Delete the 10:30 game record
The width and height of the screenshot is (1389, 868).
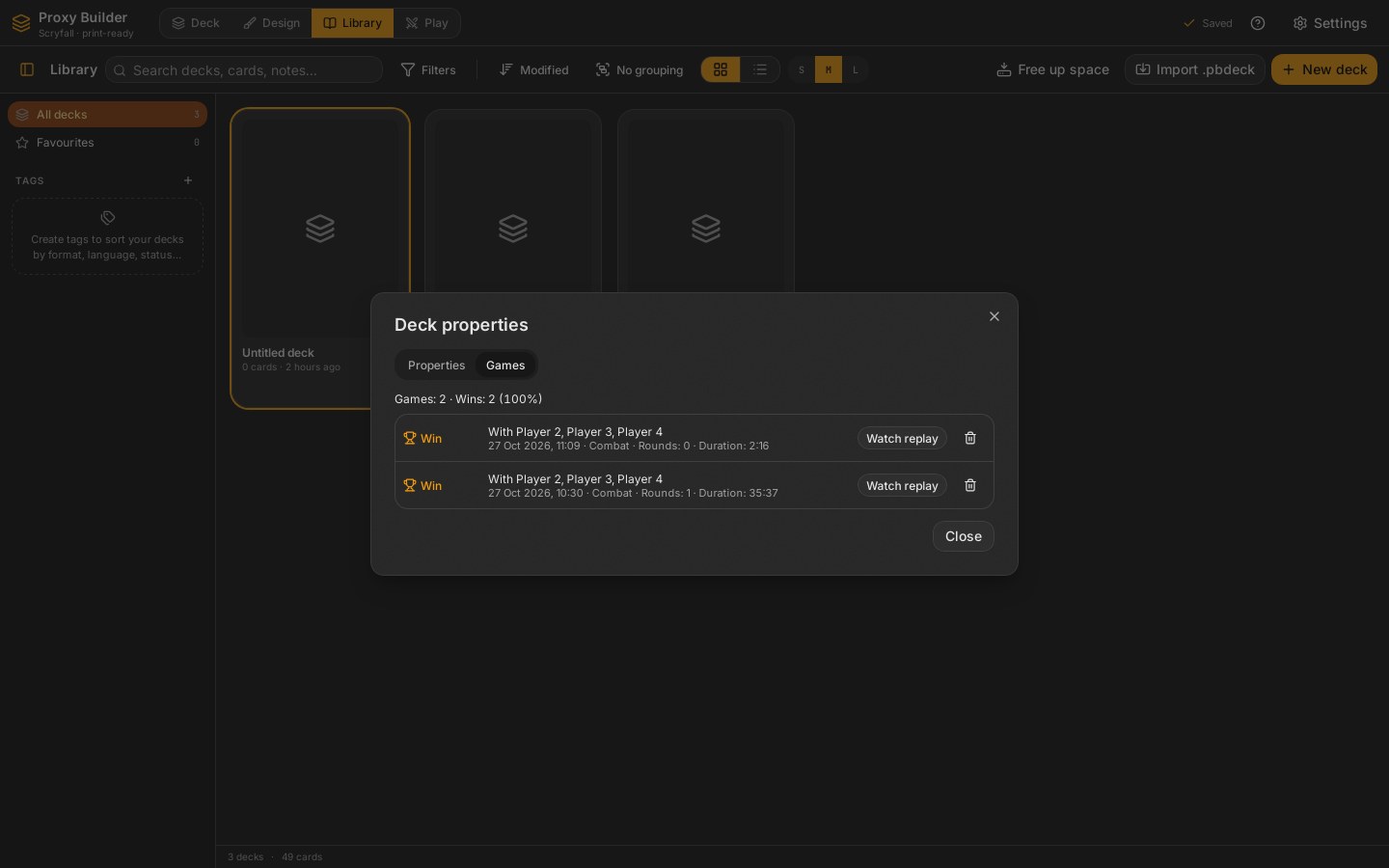[x=970, y=485]
